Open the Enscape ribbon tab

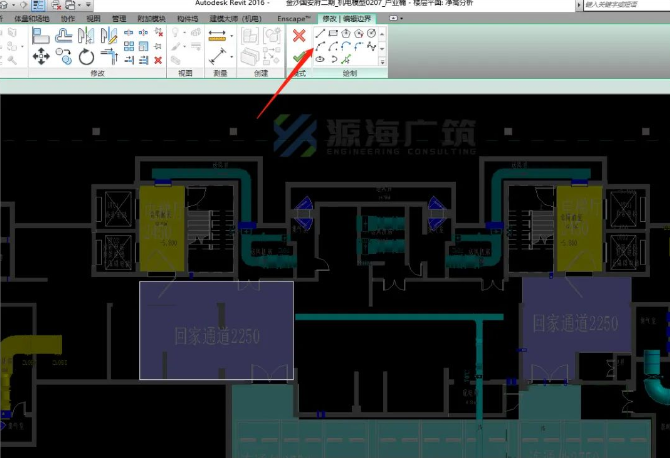(x=294, y=18)
